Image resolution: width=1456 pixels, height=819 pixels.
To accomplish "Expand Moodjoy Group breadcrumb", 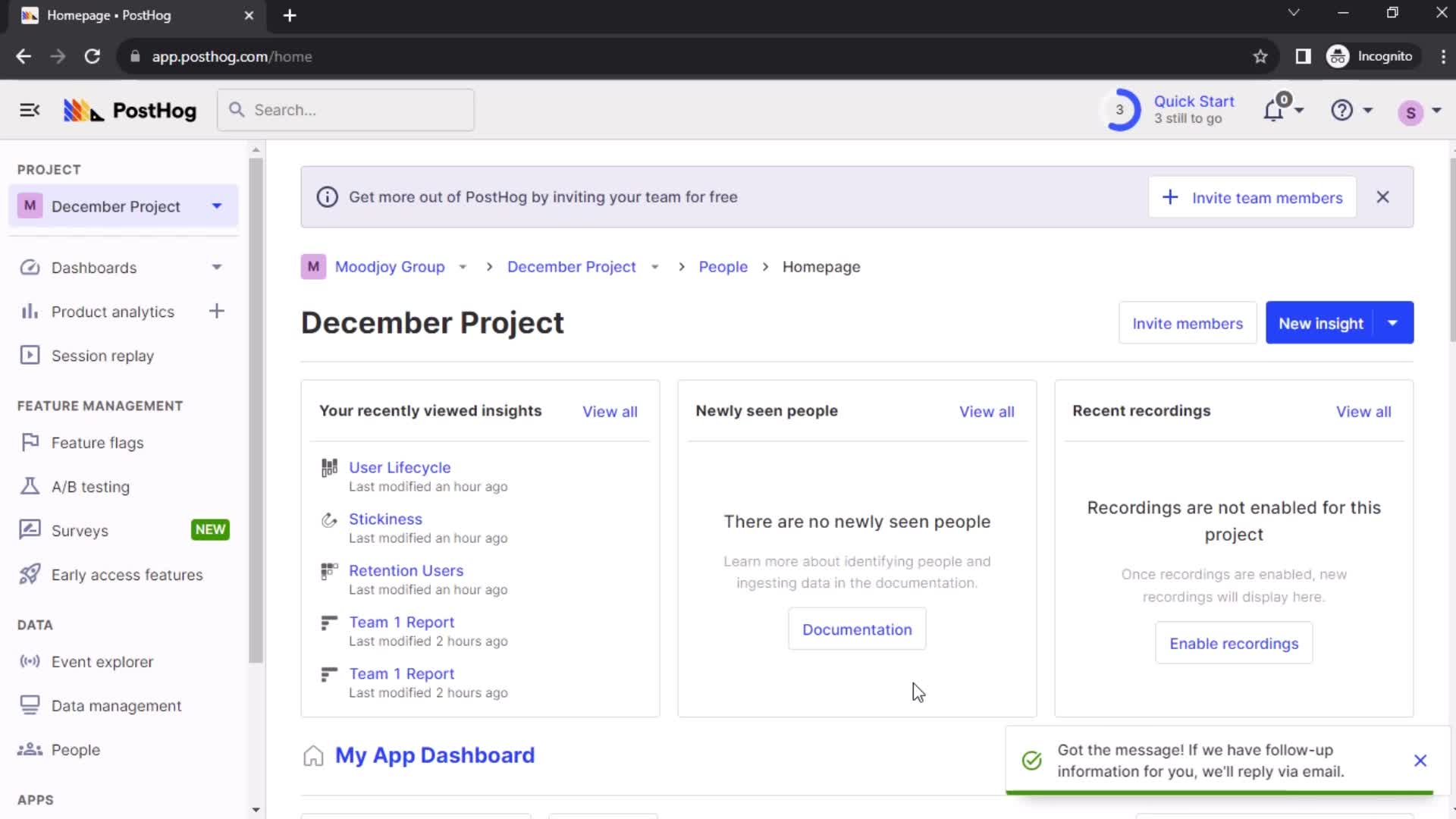I will [462, 267].
